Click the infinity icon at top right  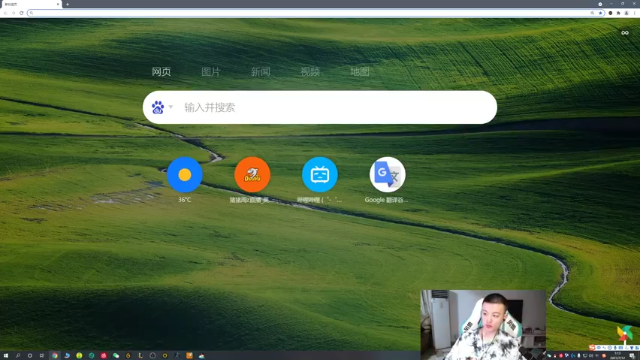625,33
